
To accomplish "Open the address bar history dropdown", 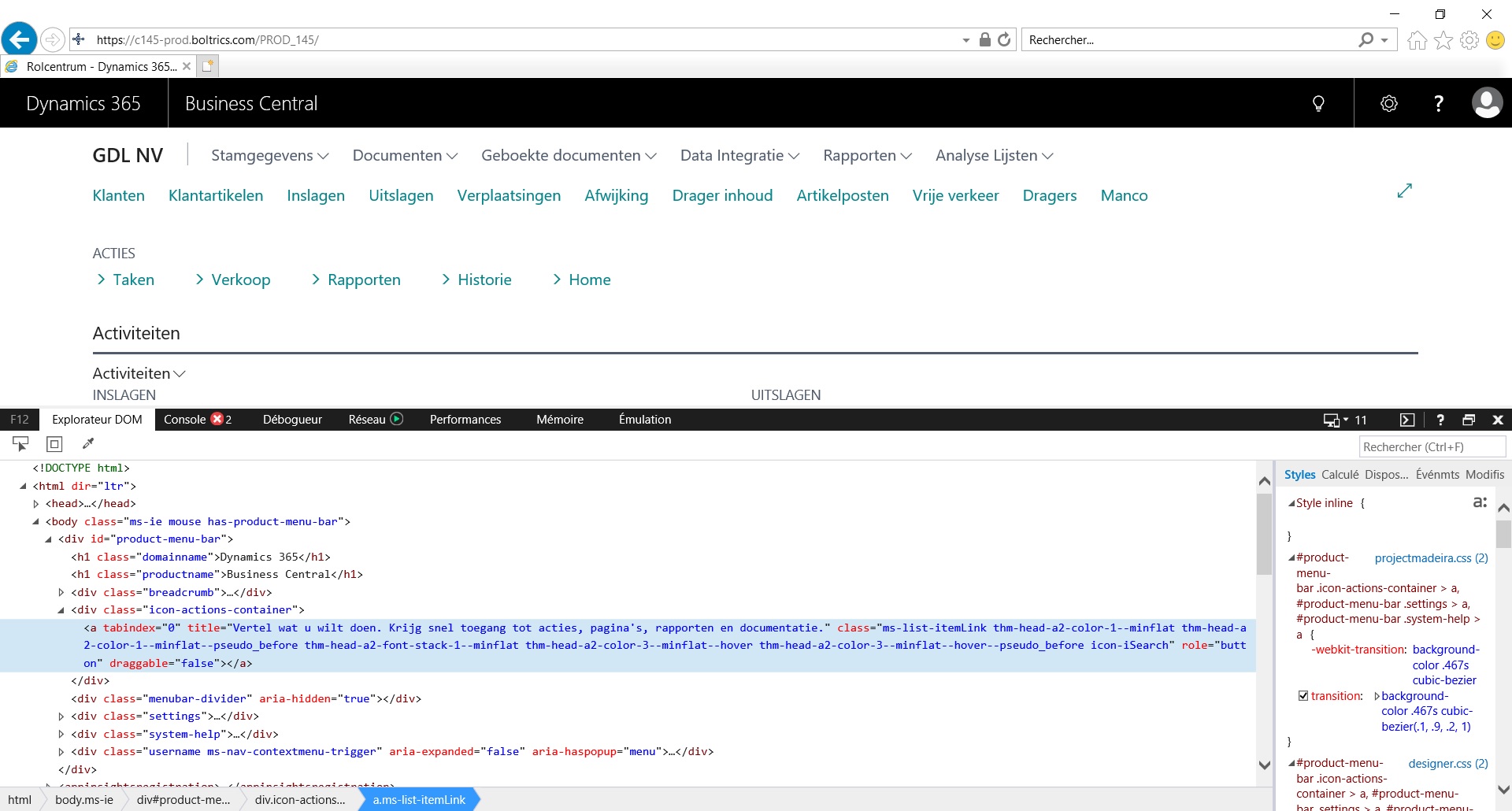I will tap(966, 40).
